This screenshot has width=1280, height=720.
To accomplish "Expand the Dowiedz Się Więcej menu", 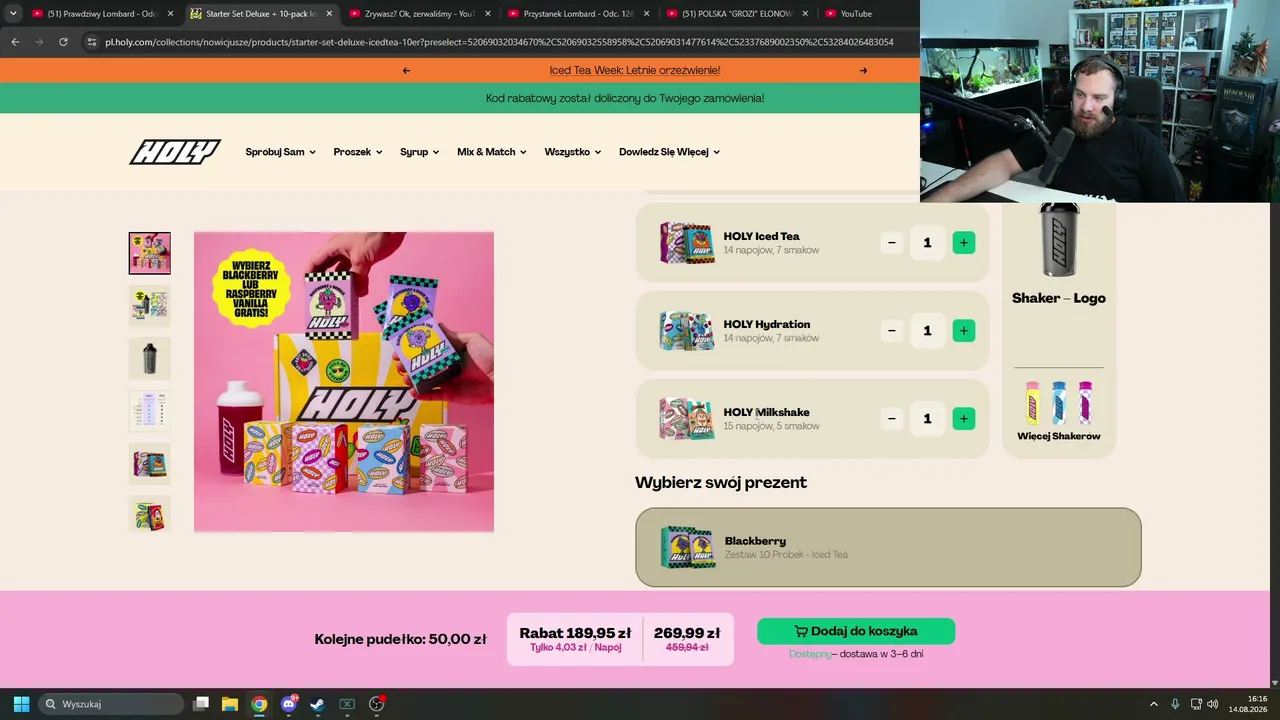I will [670, 152].
